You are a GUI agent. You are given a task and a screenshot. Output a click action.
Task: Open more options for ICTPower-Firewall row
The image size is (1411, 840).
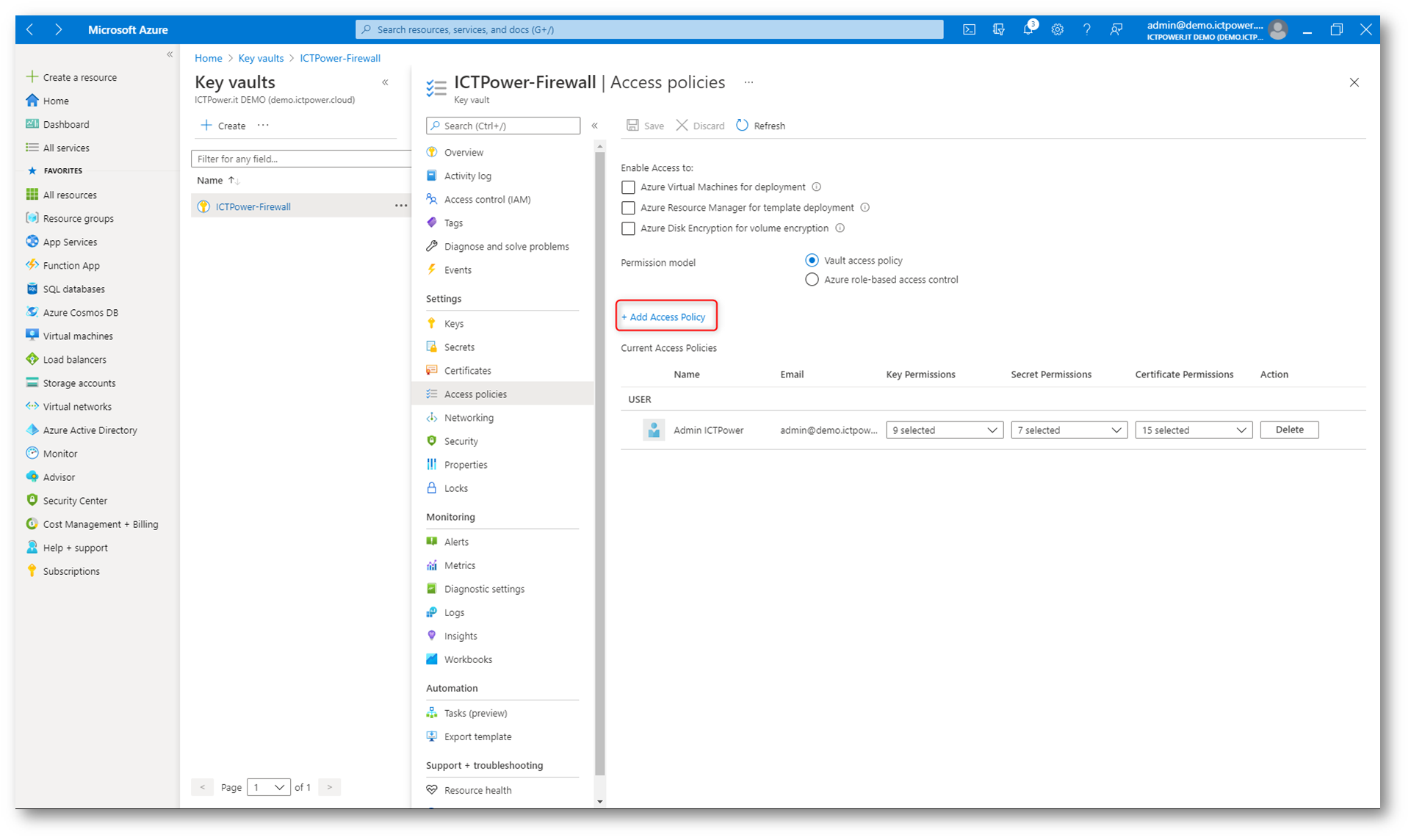pyautogui.click(x=400, y=206)
